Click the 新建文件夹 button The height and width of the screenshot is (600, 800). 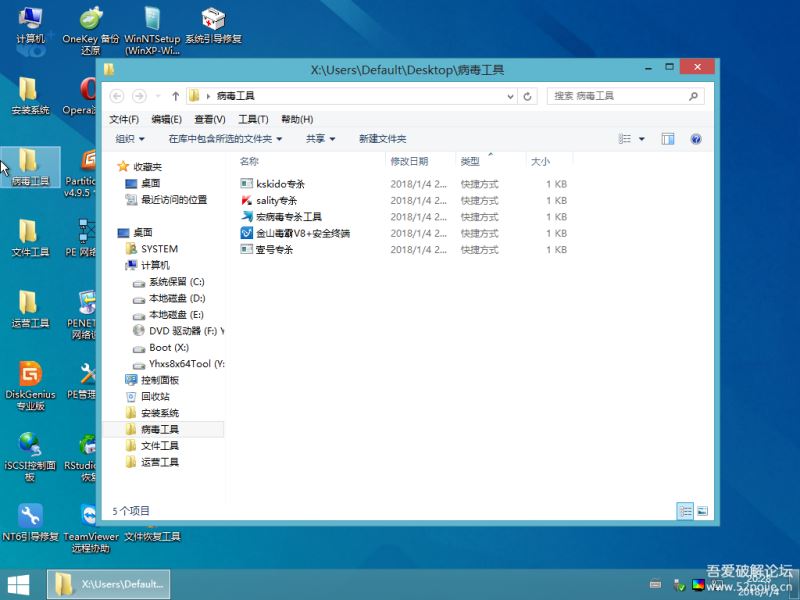point(382,139)
